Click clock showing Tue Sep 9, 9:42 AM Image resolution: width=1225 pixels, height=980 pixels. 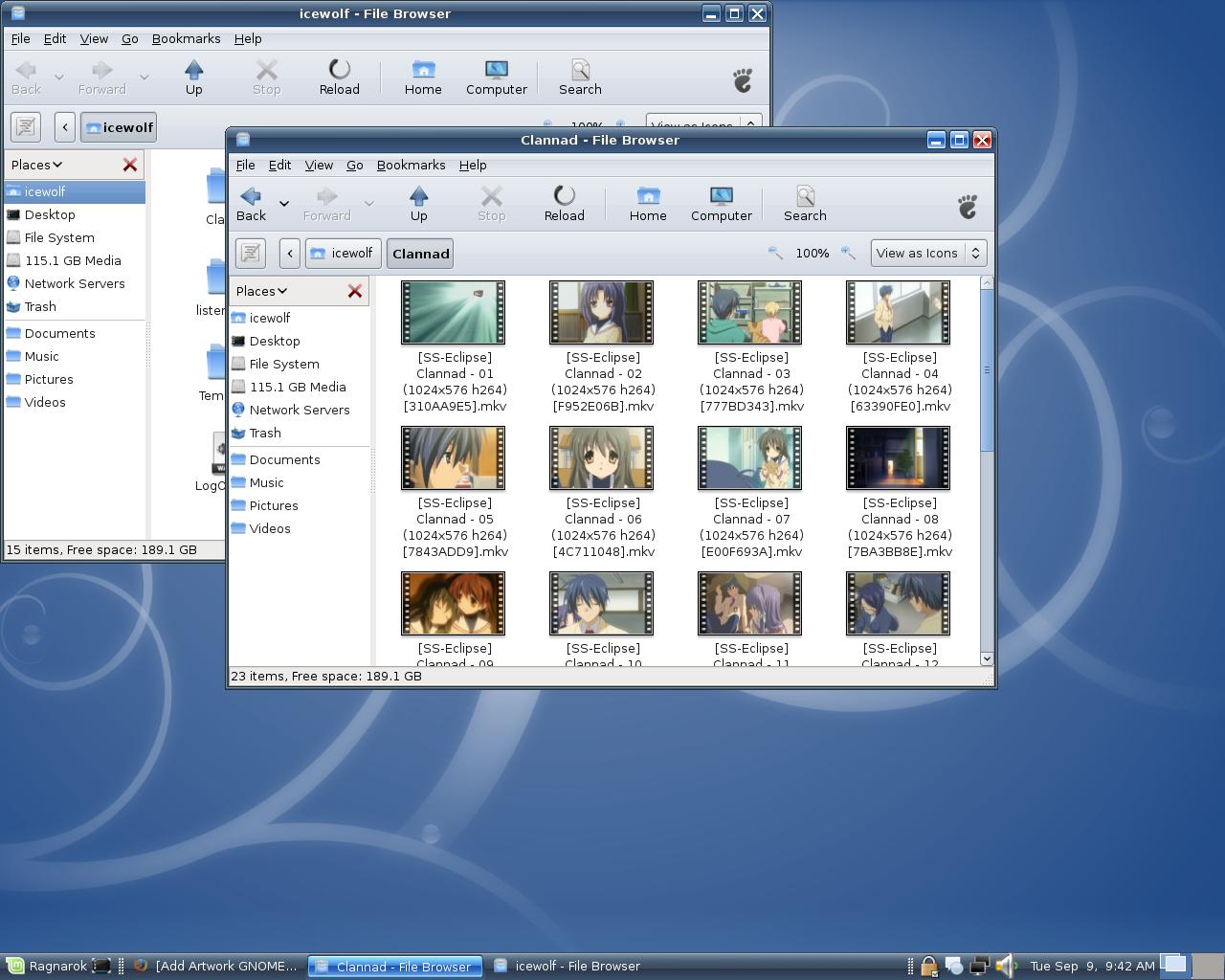point(1092,966)
